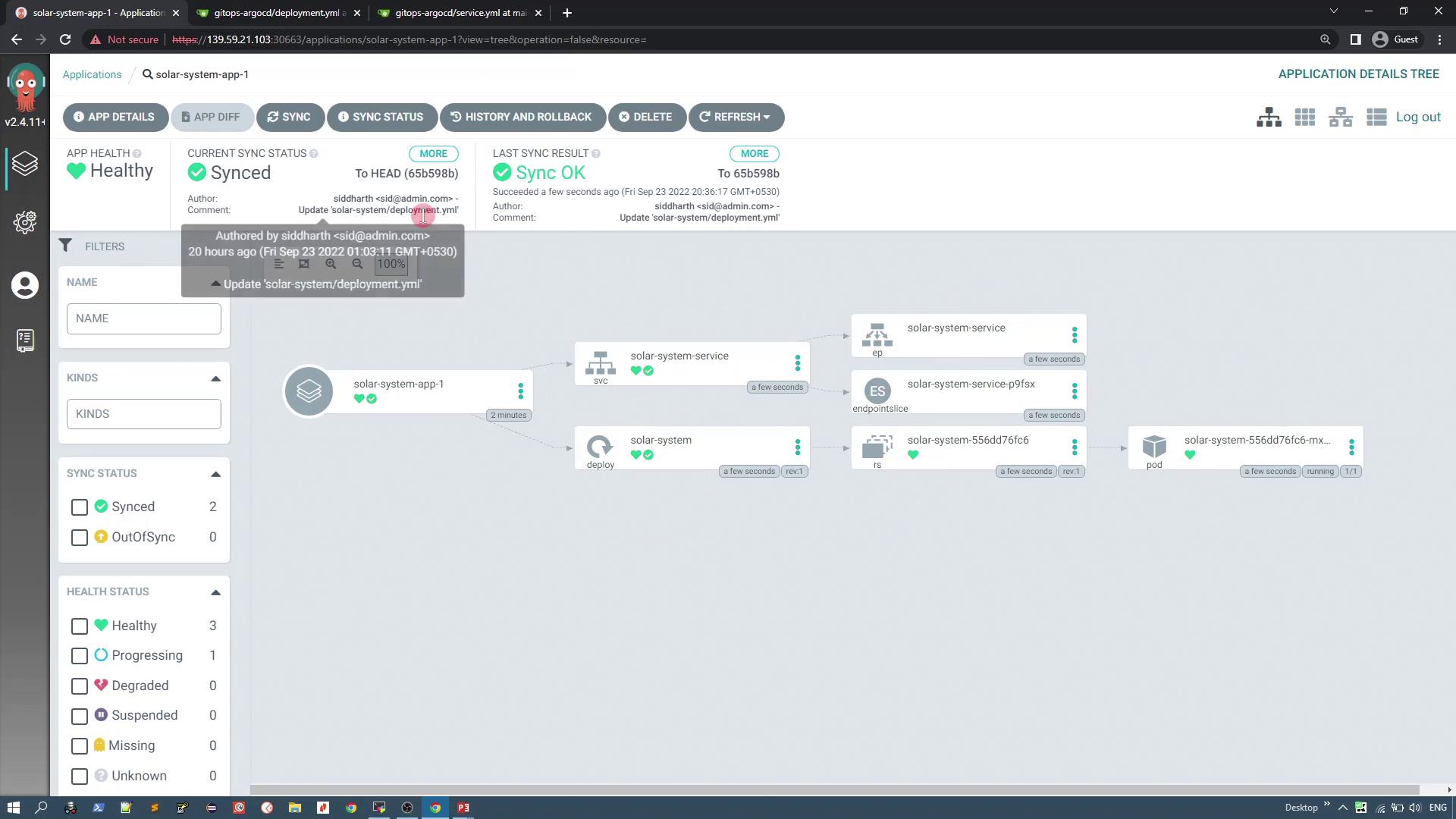Open settings via the sidebar gear icon
Screen dimensions: 1456x819
[x=25, y=222]
